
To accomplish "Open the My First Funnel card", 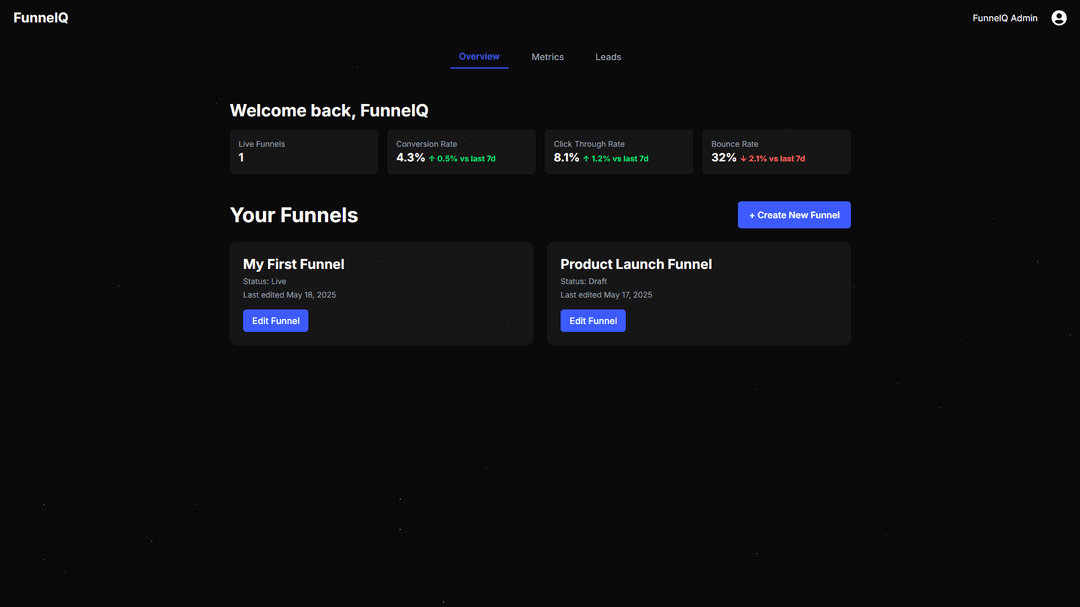I will pyautogui.click(x=381, y=293).
